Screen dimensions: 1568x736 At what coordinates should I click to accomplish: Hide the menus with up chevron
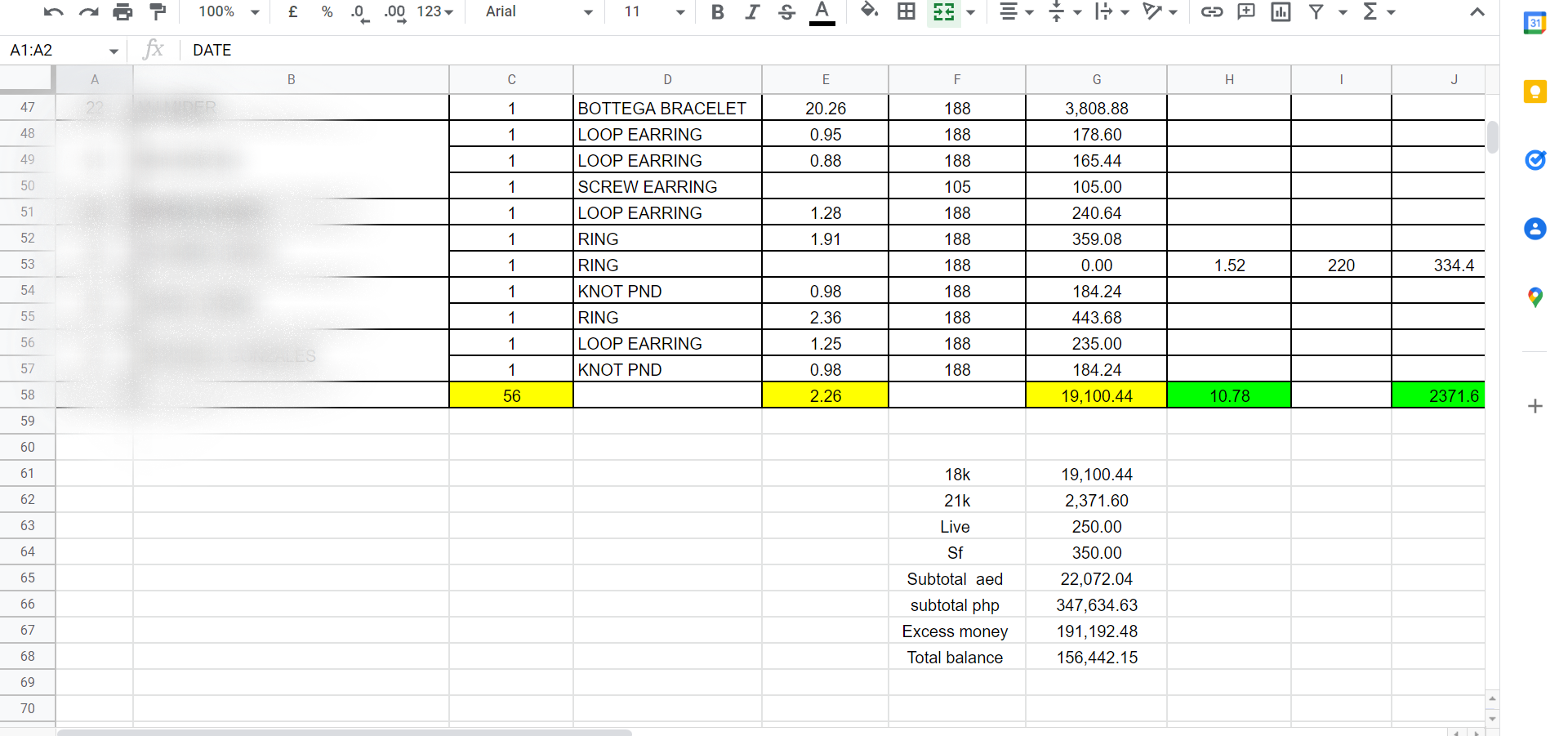[1477, 11]
